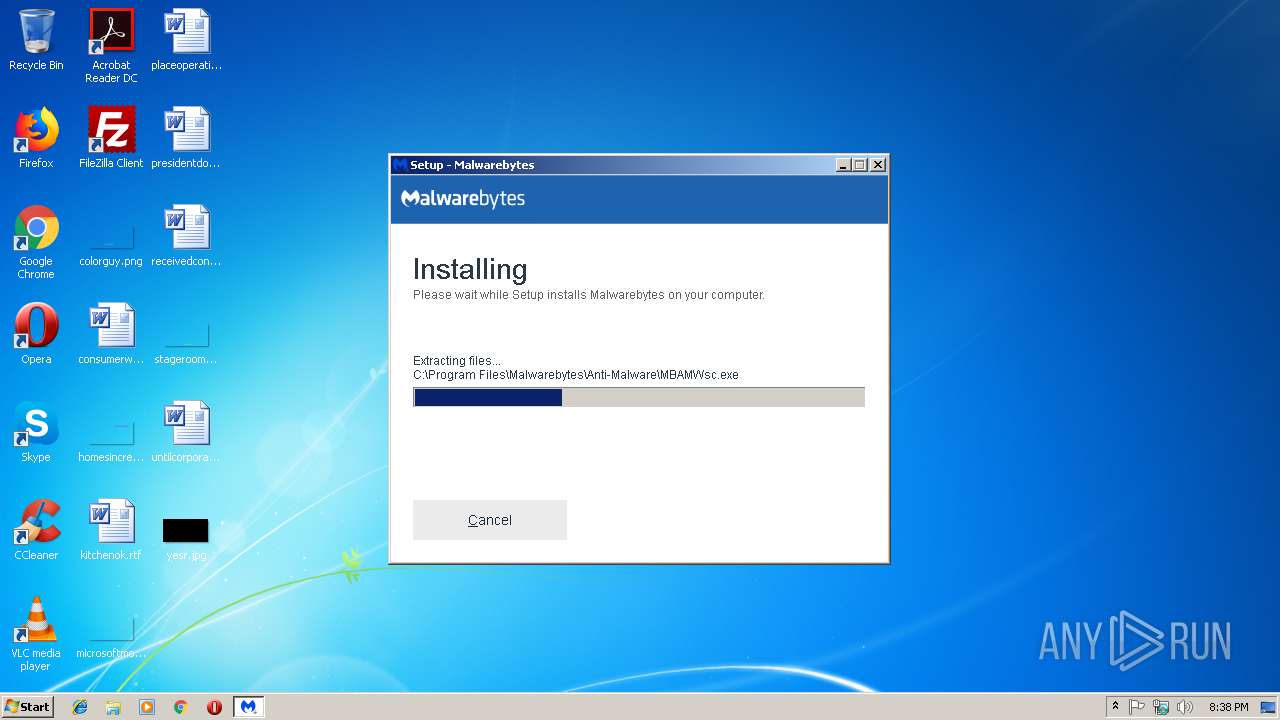This screenshot has height=720, width=1280.
Task: Select the VLC media player shortcut
Action: tap(36, 634)
